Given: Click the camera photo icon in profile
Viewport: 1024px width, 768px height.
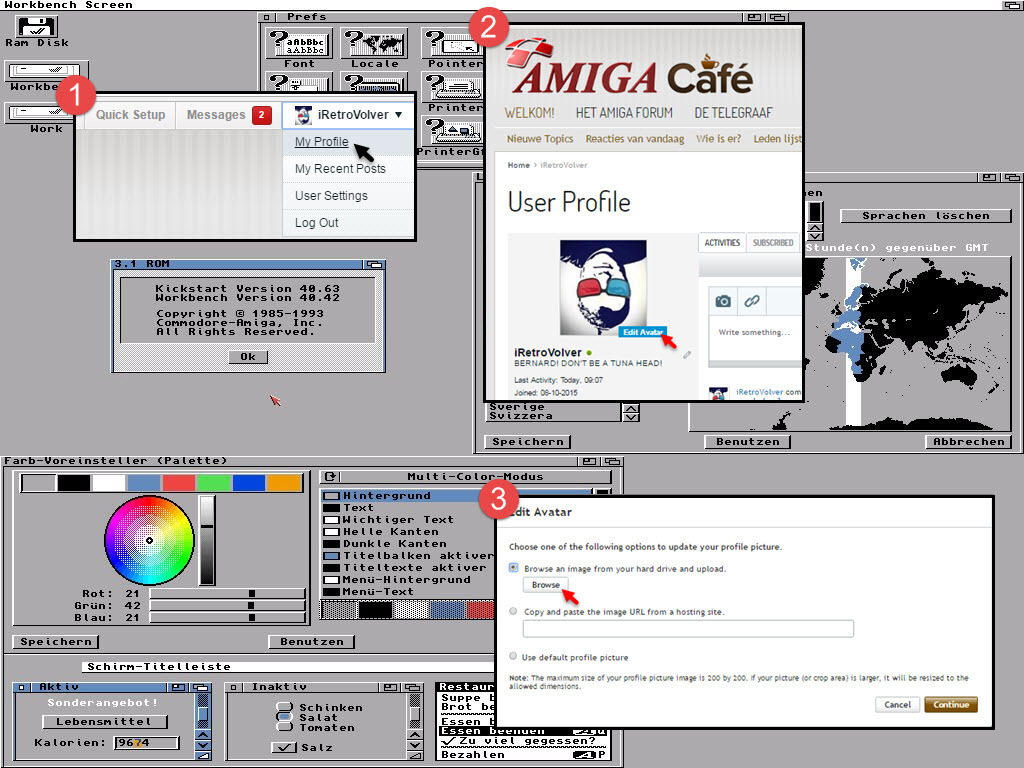Looking at the screenshot, I should [723, 301].
